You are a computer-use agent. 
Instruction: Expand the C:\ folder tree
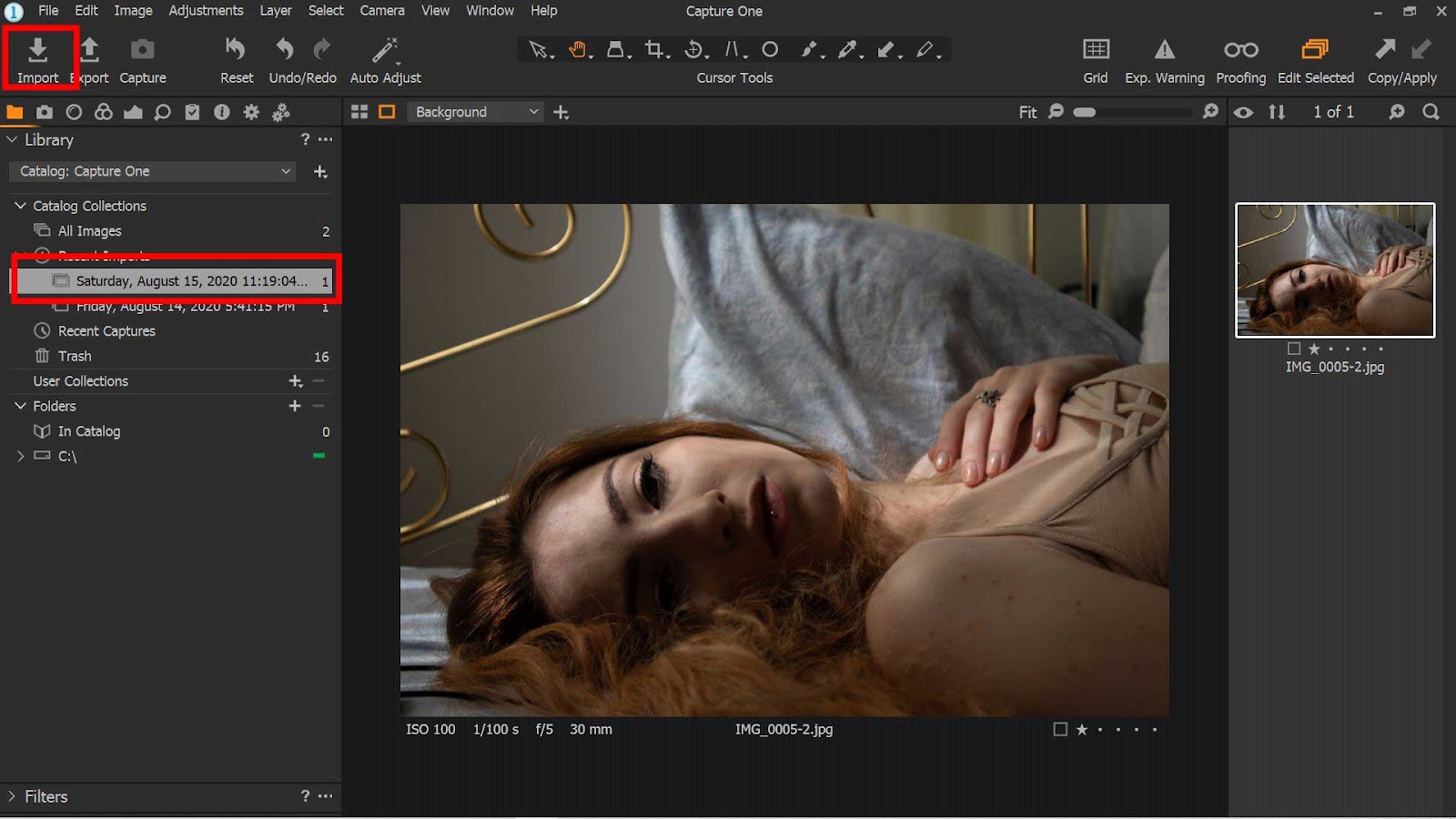[20, 457]
